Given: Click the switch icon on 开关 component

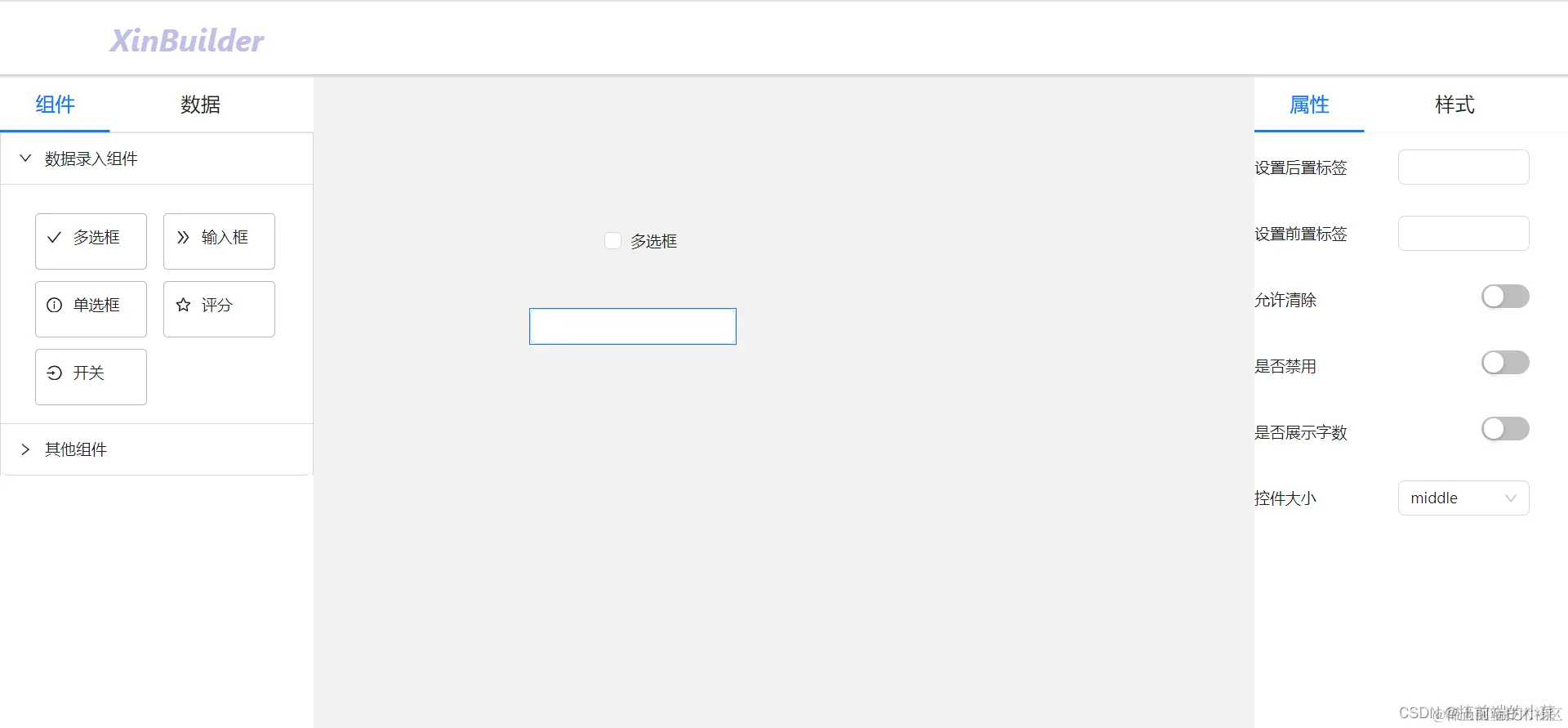Looking at the screenshot, I should coord(55,373).
